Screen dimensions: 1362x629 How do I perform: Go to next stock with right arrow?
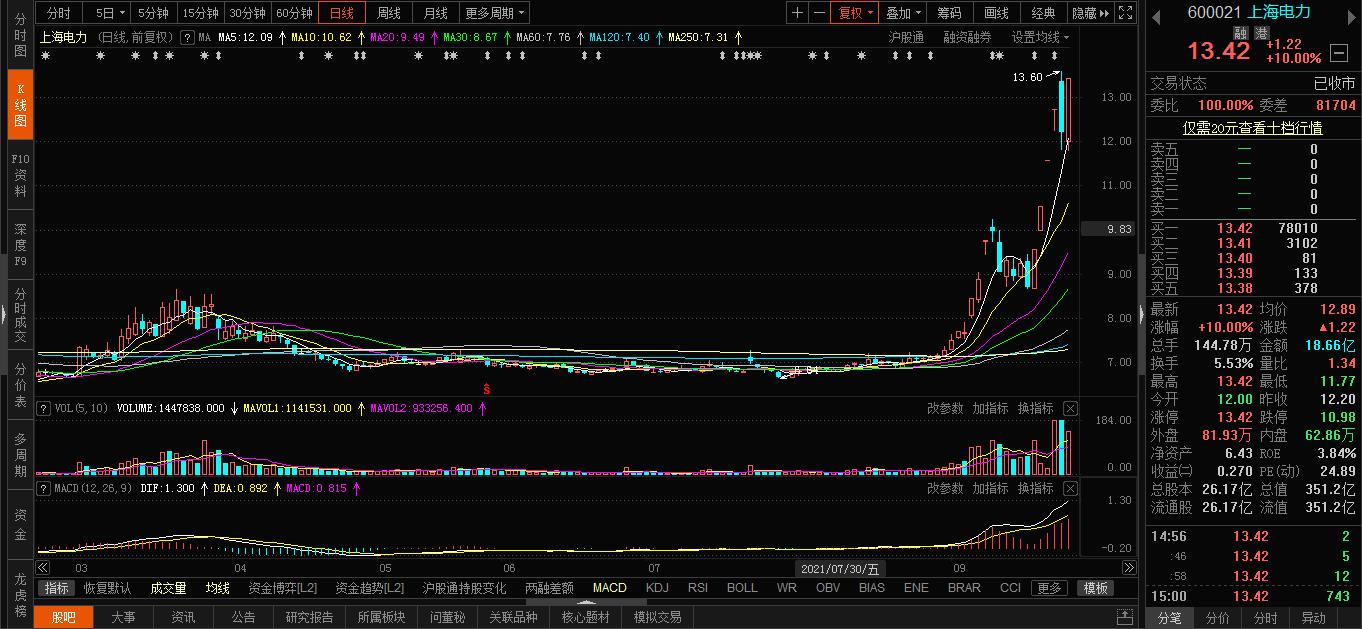(x=1352, y=14)
